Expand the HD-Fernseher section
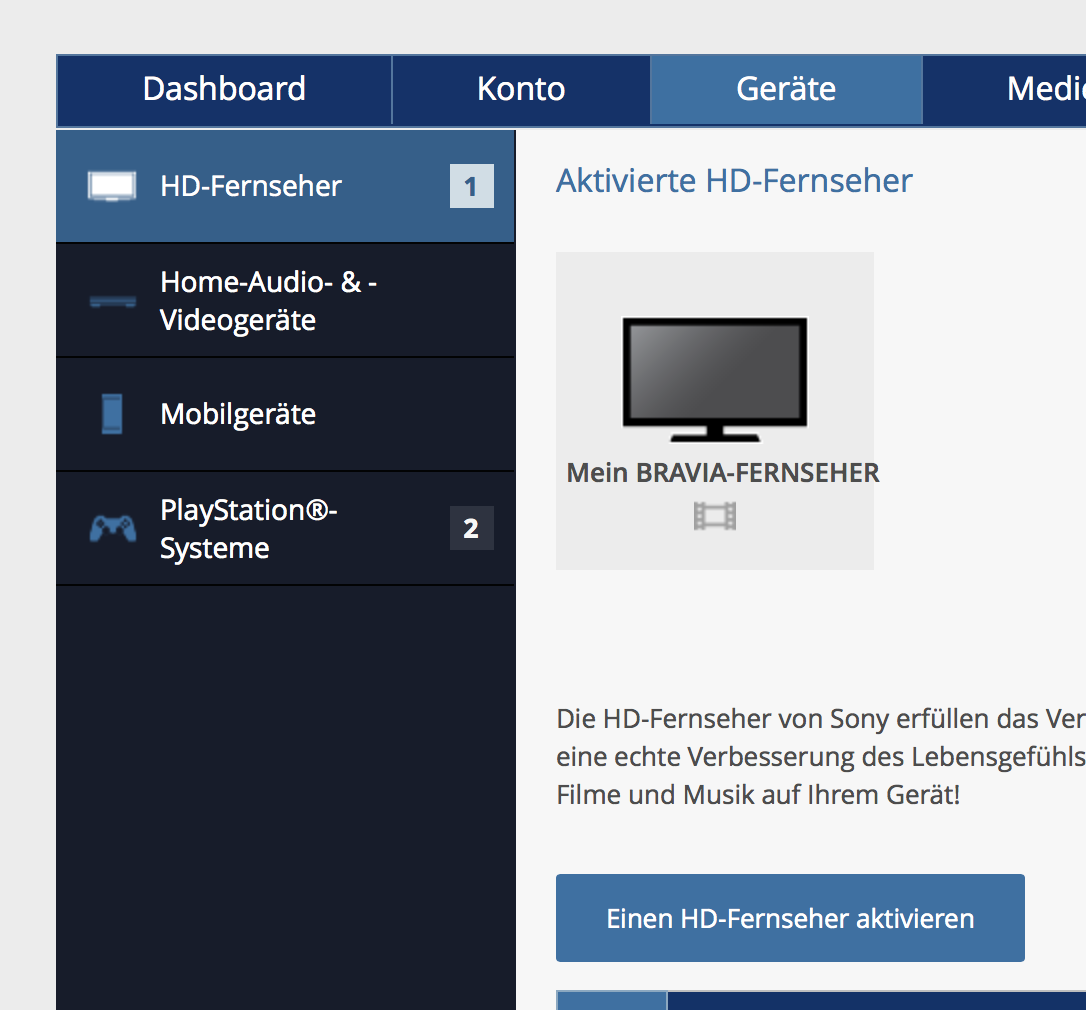 pos(250,185)
